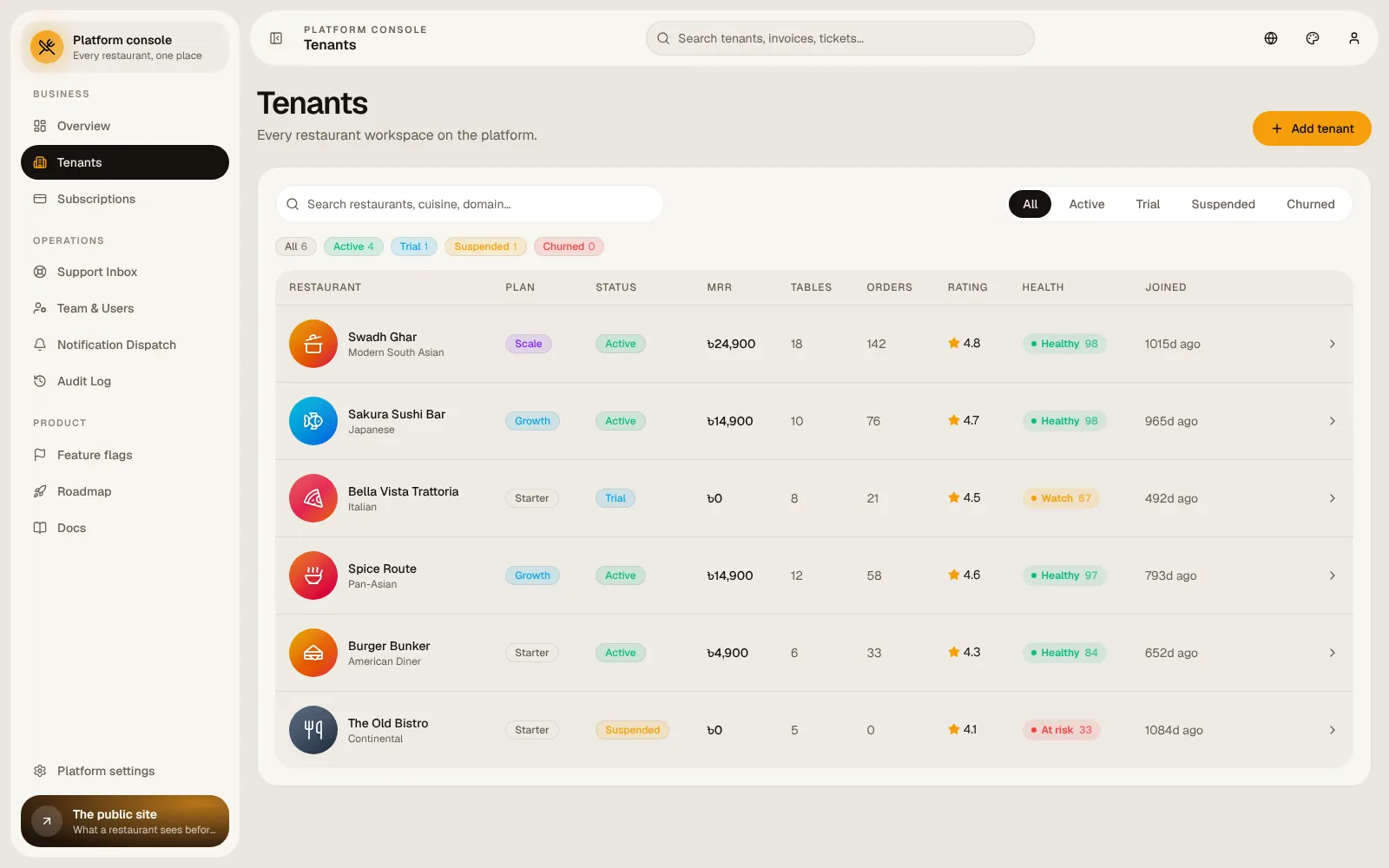Screen dimensions: 1389x868
Task: Click the public site arrow icon
Action: click(47, 821)
